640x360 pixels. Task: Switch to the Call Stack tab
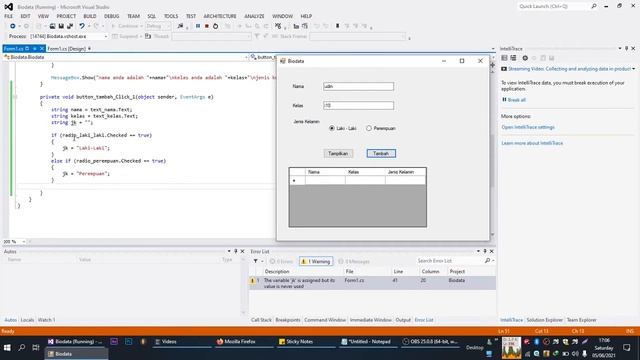pos(261,320)
